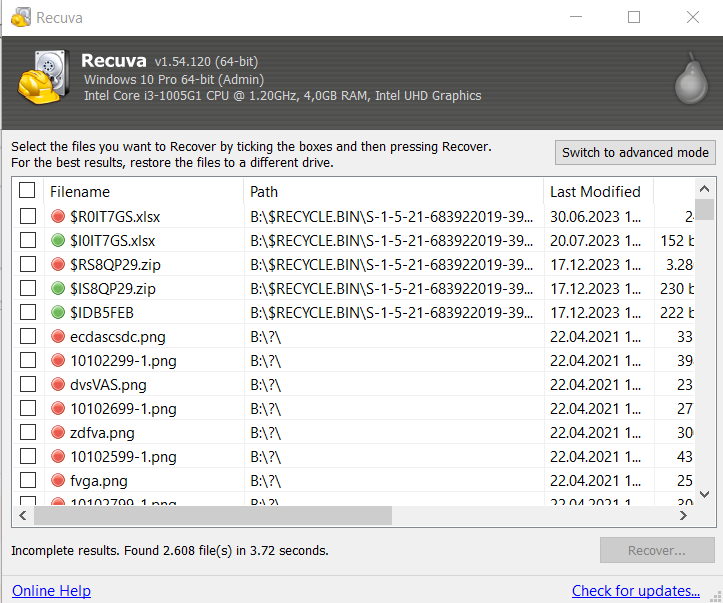Click red status dot for 10102299-1.png
Screen dimensions: 723x603
point(58,360)
